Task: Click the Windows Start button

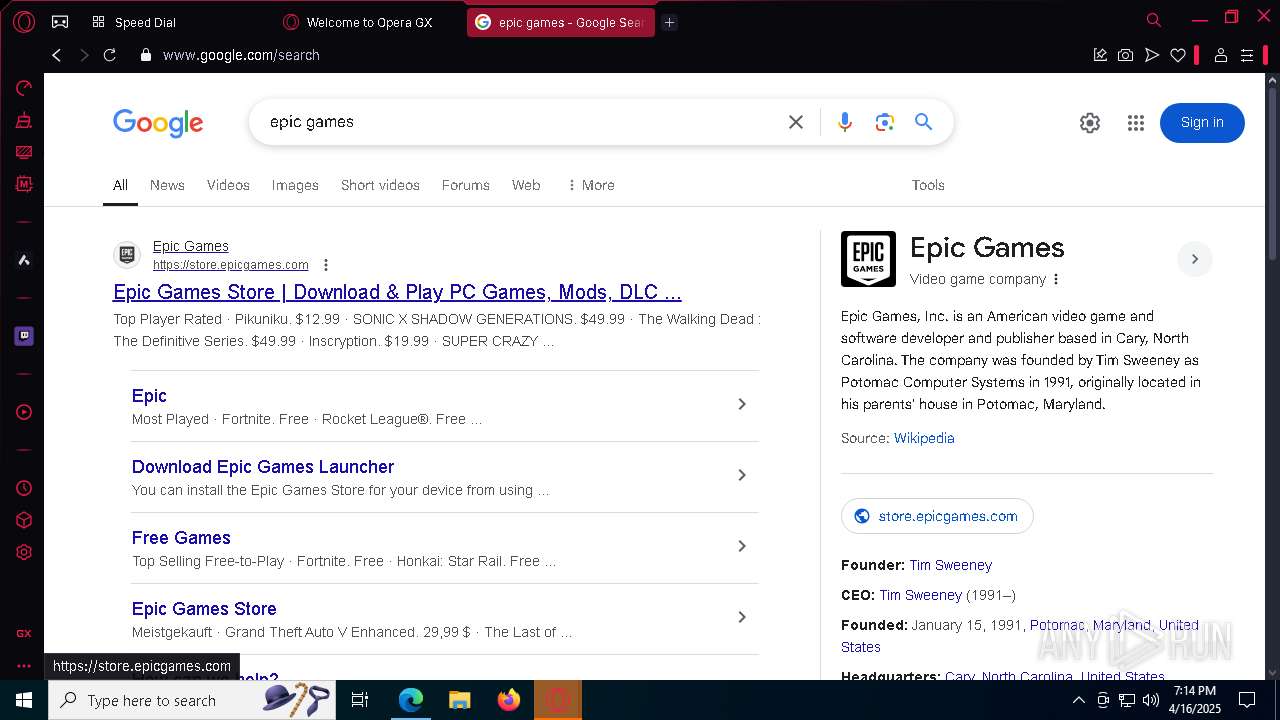Action: coord(24,700)
